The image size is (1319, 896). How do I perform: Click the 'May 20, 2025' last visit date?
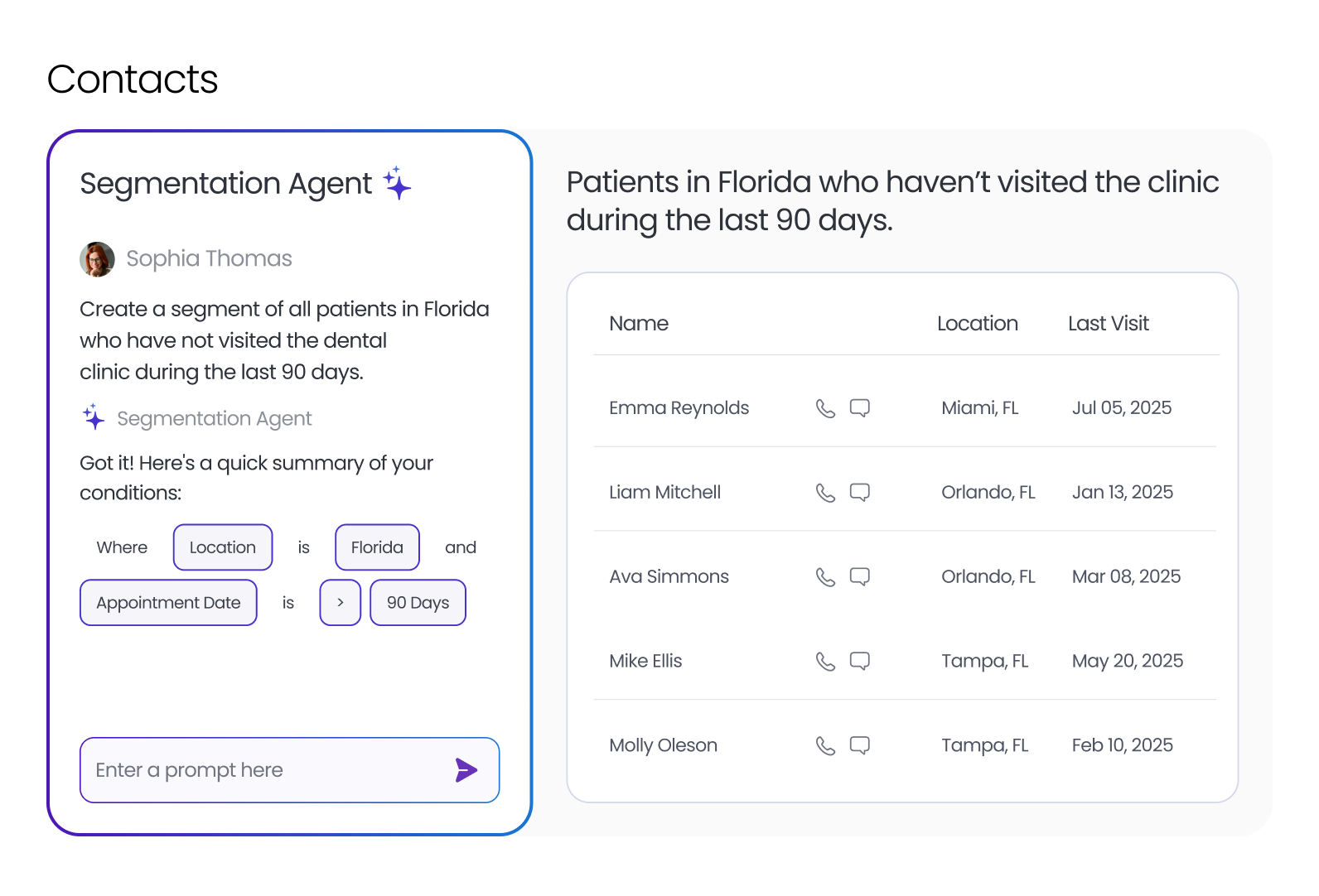[1128, 662]
